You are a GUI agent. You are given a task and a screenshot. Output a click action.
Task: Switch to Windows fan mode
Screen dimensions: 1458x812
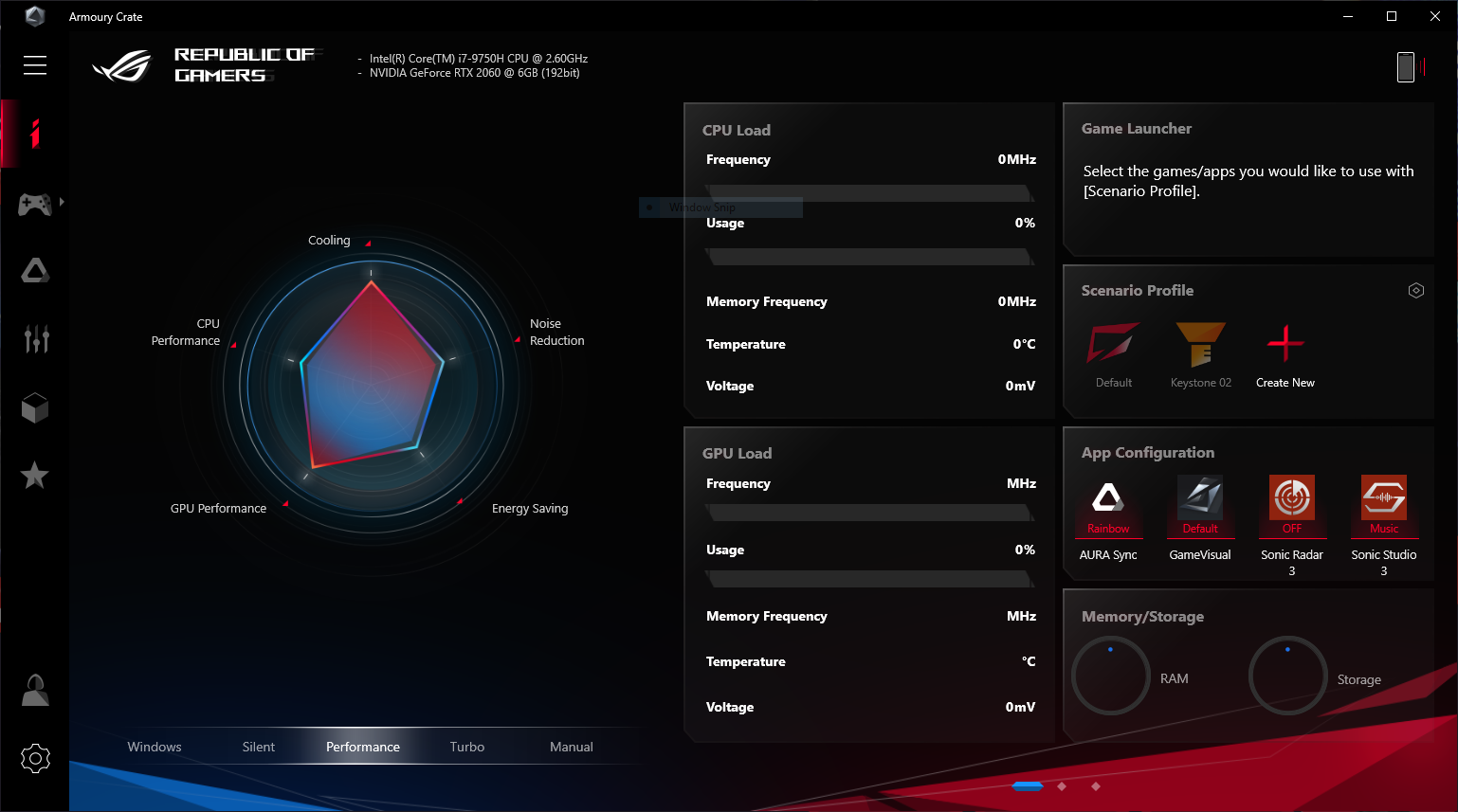pyautogui.click(x=155, y=747)
